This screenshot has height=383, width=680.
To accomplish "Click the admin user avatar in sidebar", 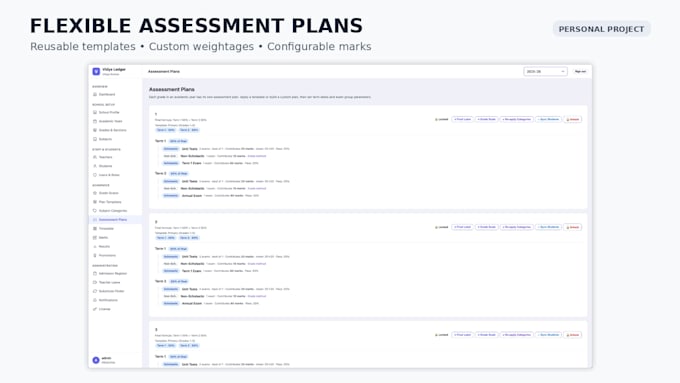I will click(x=96, y=360).
